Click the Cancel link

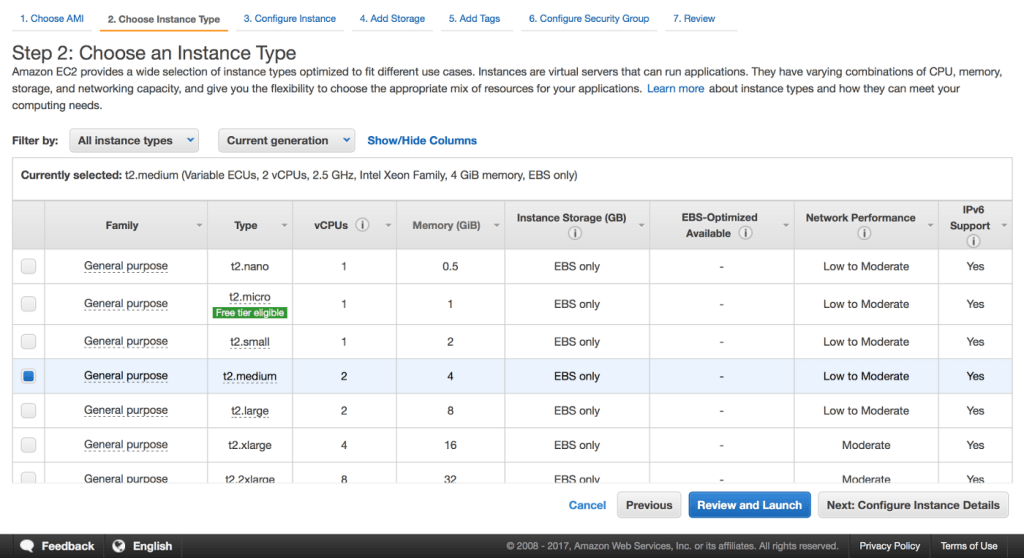[x=587, y=505]
